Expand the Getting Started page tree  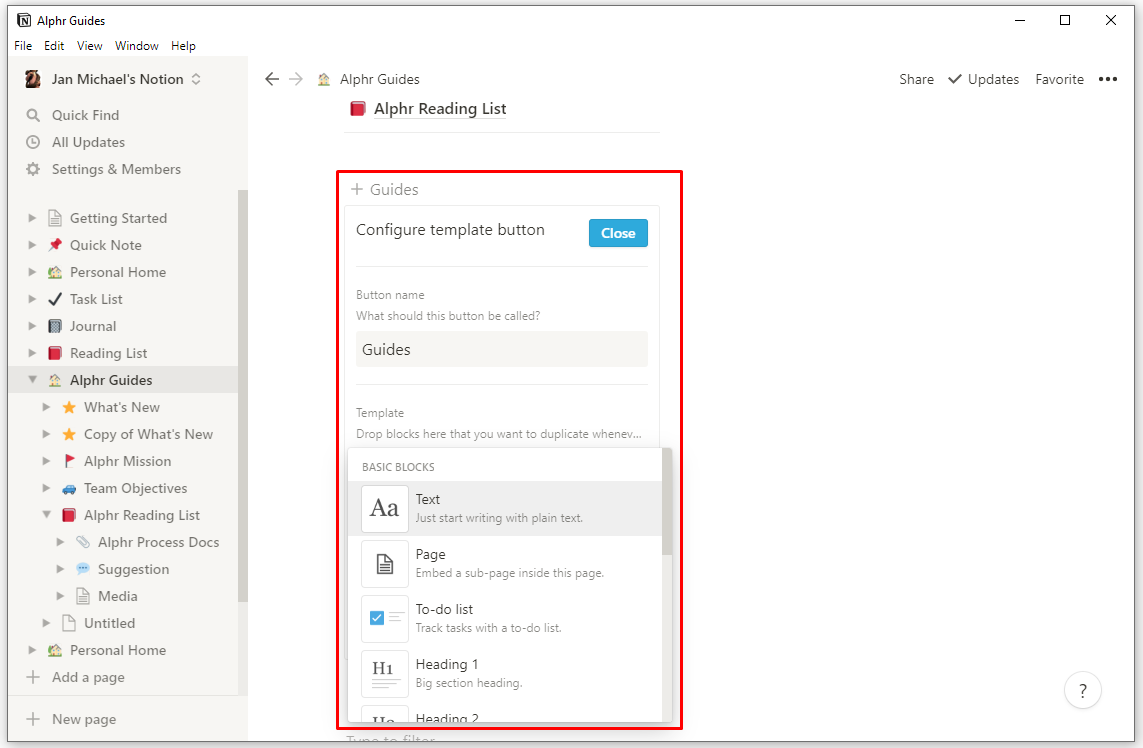(33, 218)
